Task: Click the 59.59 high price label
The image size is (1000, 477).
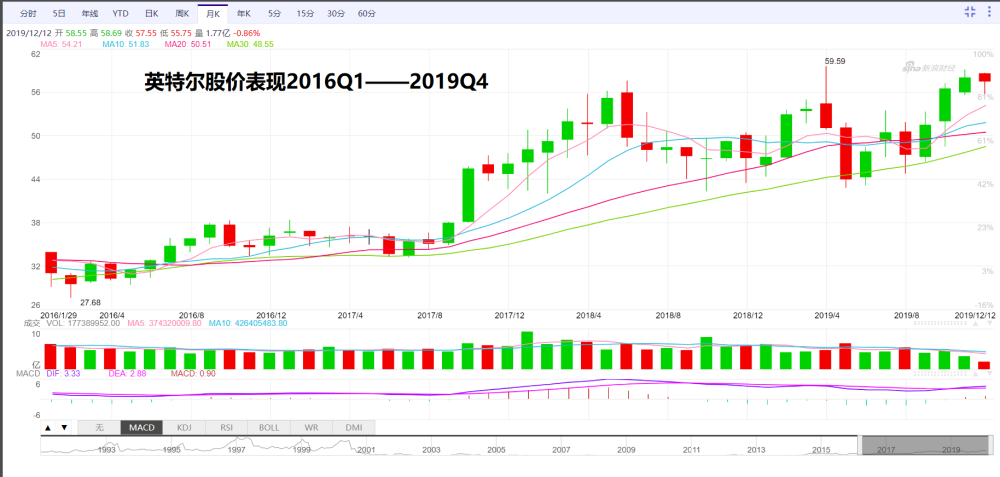Action: point(835,61)
